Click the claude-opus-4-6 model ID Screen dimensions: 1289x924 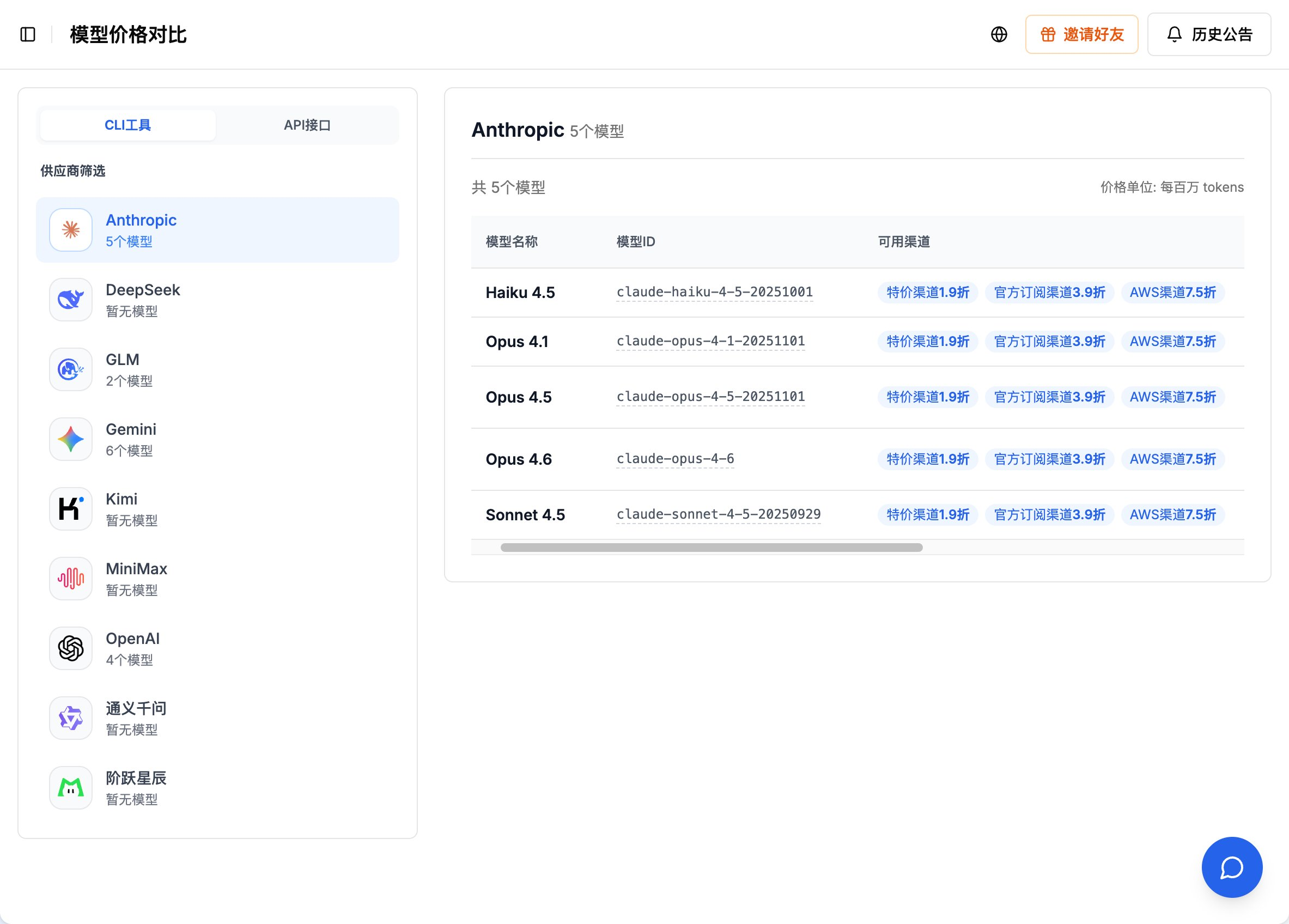pyautogui.click(x=674, y=459)
